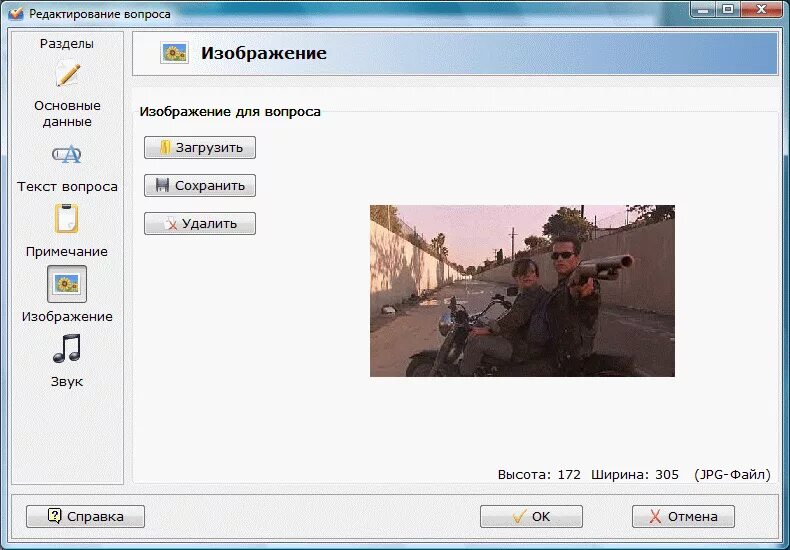Image resolution: width=790 pixels, height=550 pixels.
Task: Click the Сохранить button
Action: (200, 185)
